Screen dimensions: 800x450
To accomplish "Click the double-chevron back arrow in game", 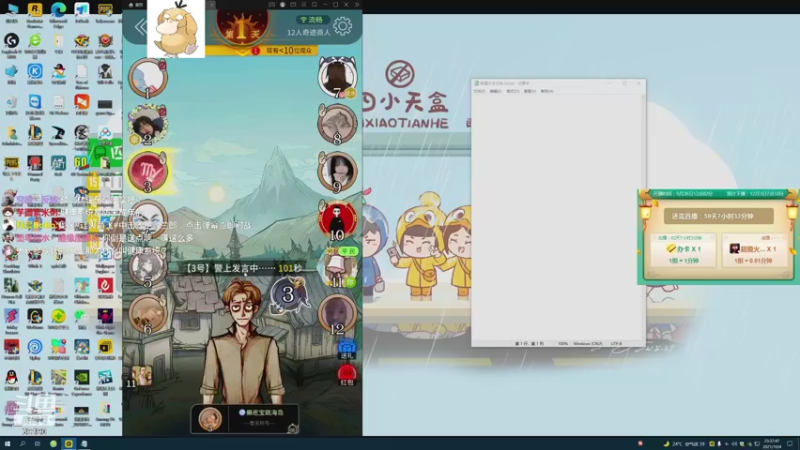I will pos(140,27).
